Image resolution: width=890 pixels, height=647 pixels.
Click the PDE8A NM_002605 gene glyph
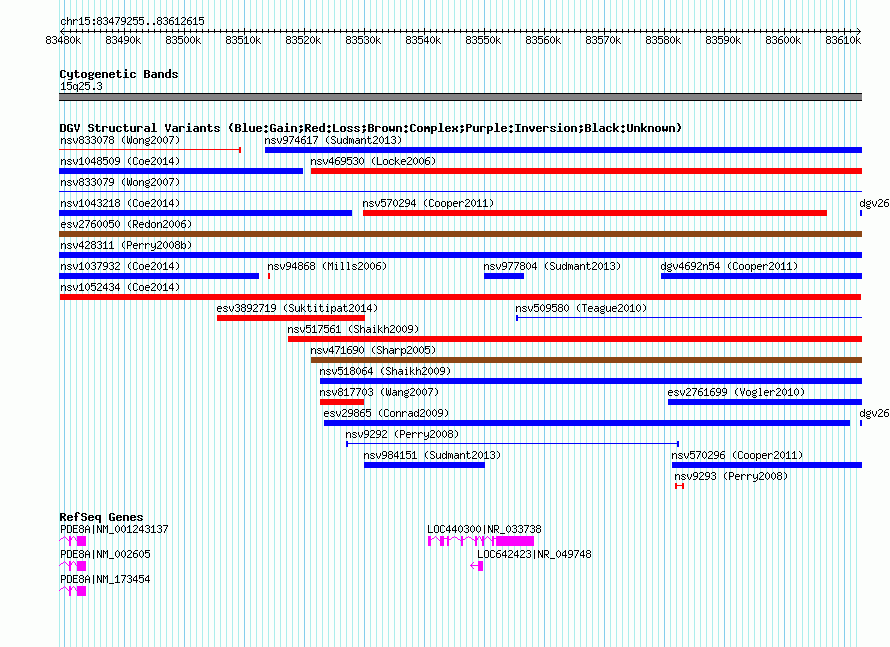[x=73, y=566]
